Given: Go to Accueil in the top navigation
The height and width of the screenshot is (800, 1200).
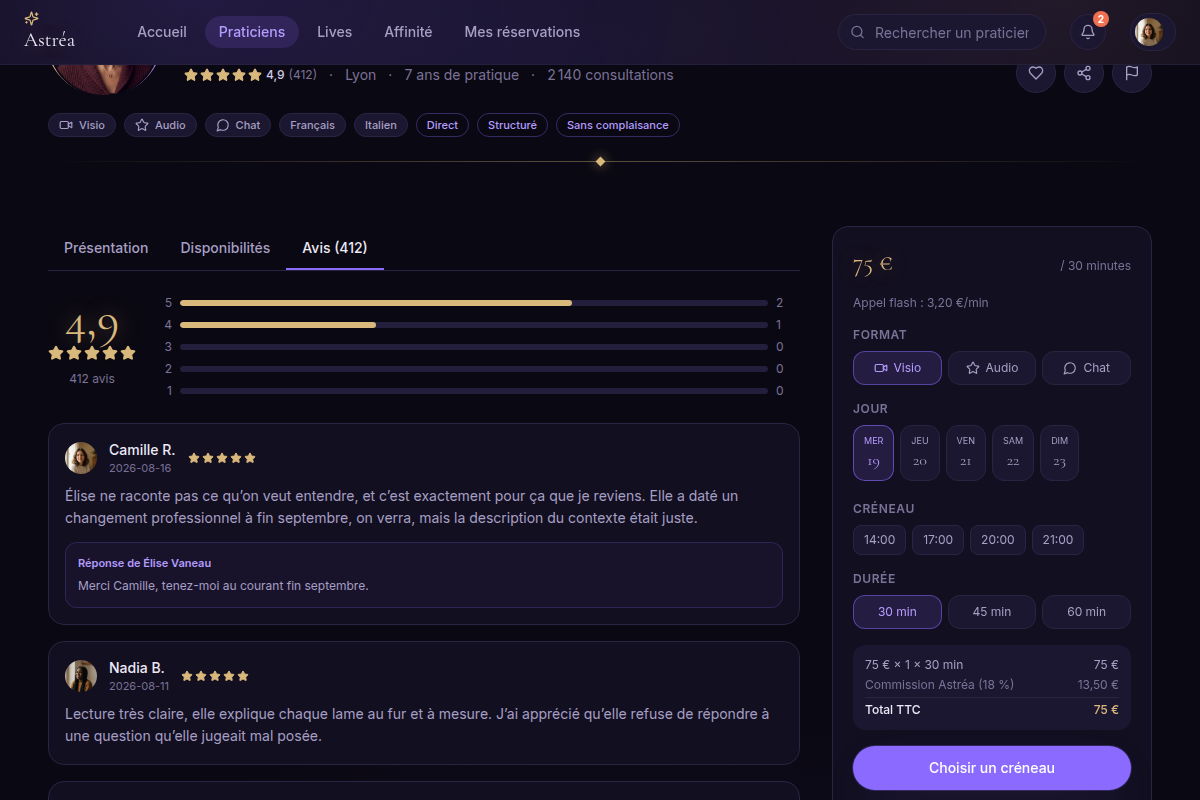Looking at the screenshot, I should tap(162, 32).
